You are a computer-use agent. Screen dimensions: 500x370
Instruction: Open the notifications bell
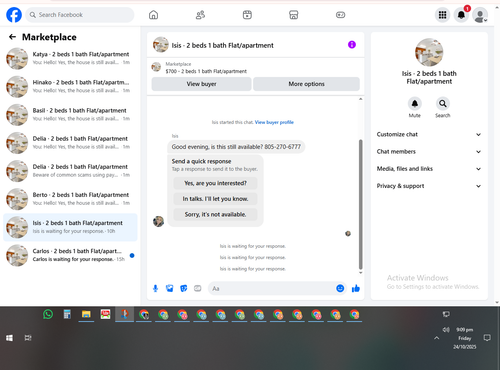point(461,15)
